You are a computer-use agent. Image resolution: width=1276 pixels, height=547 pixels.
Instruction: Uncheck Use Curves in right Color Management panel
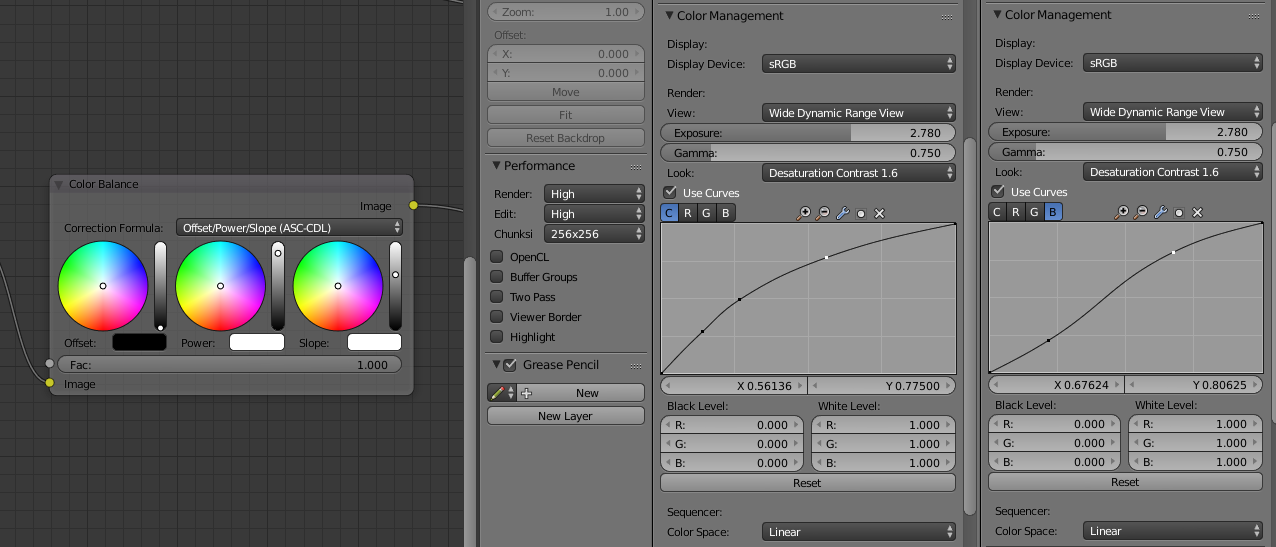(x=998, y=191)
